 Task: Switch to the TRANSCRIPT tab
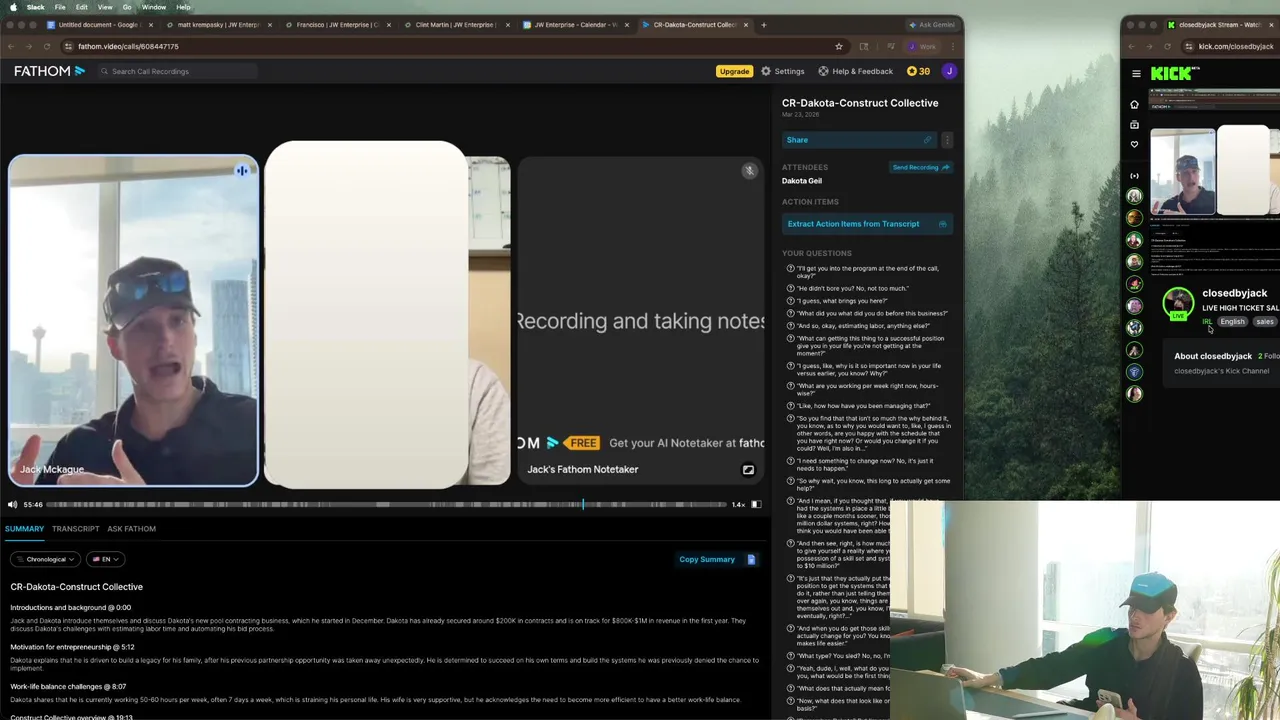pos(76,528)
